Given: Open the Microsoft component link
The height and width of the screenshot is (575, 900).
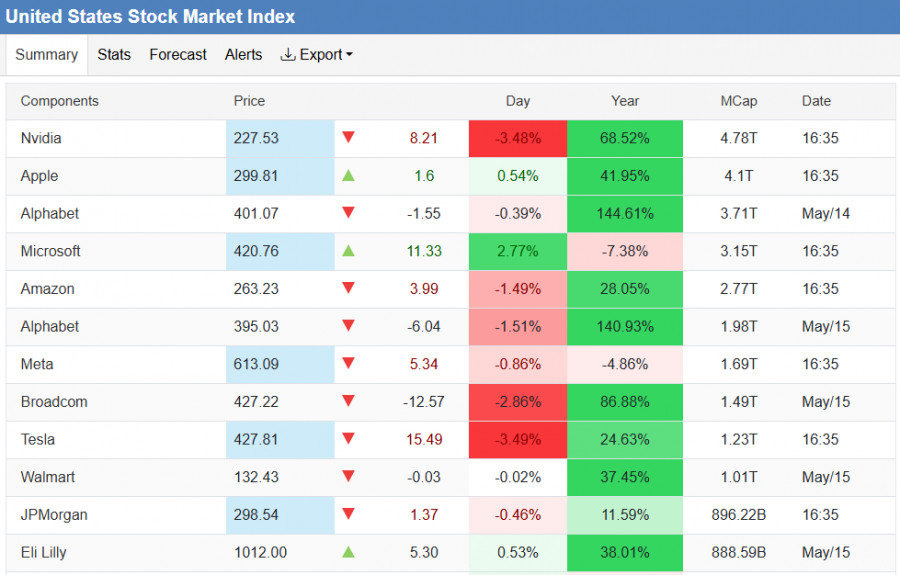Looking at the screenshot, I should [x=51, y=251].
